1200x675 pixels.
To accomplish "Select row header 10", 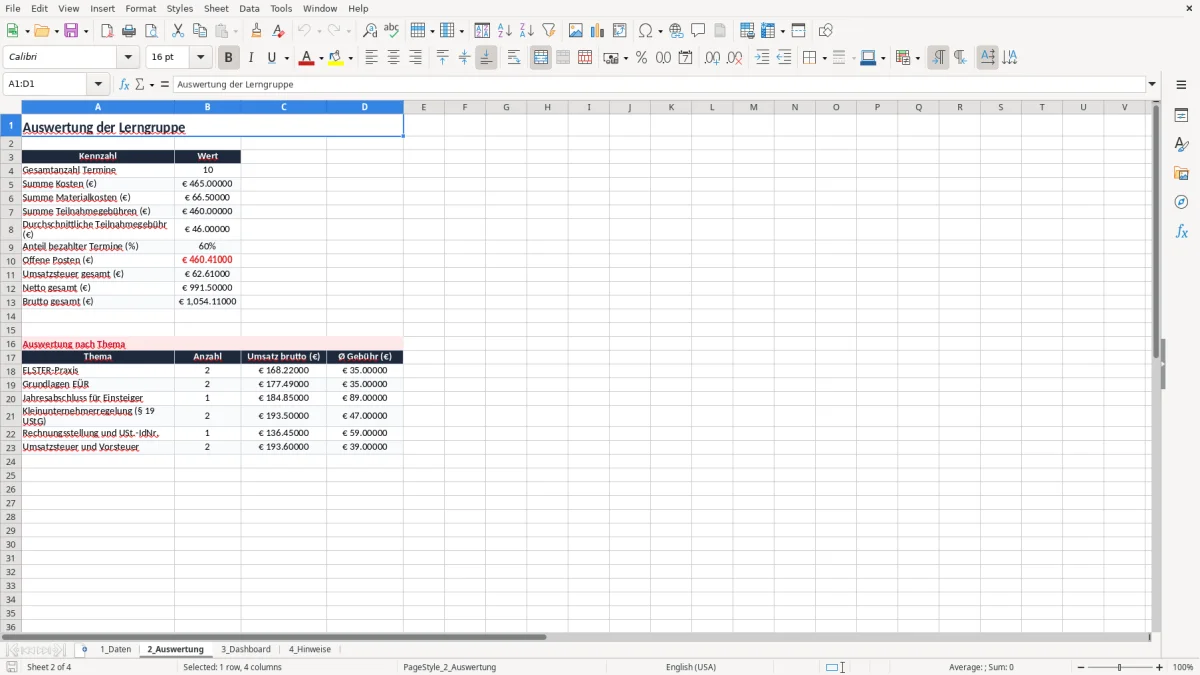I will click(x=11, y=260).
